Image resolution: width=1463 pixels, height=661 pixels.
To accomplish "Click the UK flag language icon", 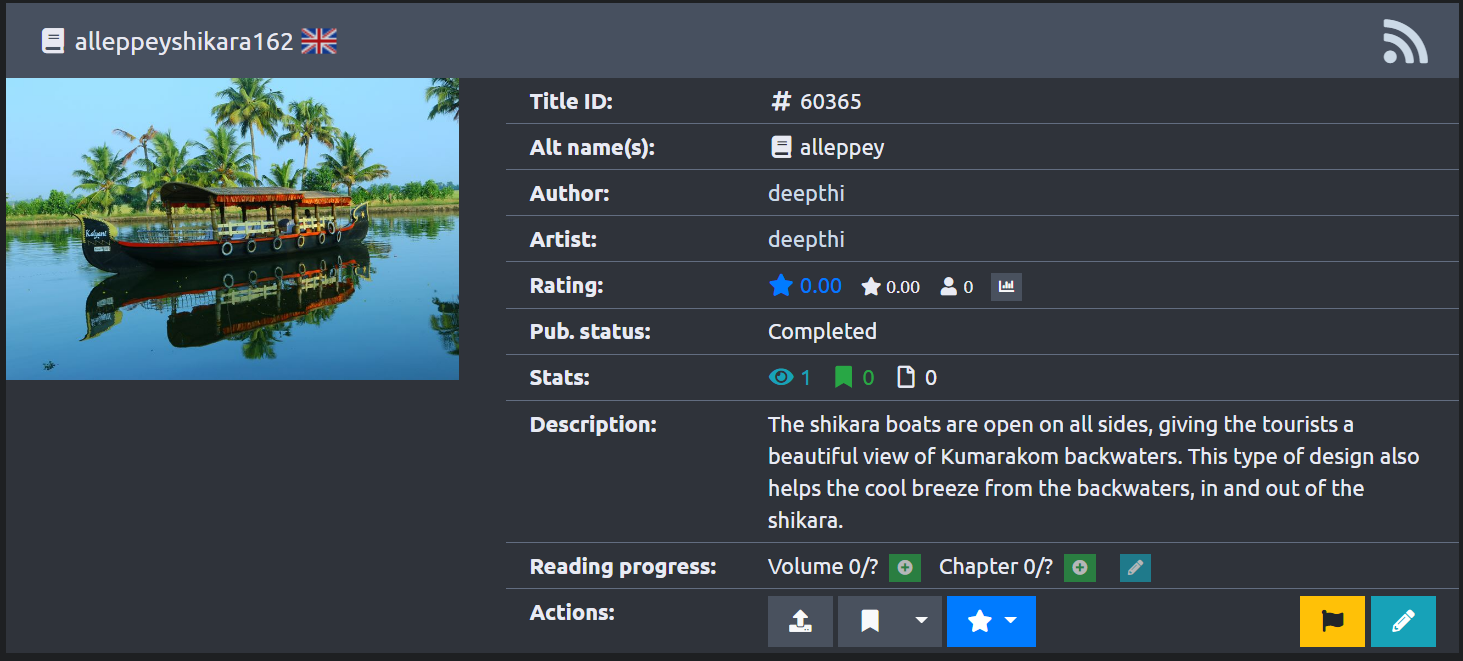I will pos(319,41).
